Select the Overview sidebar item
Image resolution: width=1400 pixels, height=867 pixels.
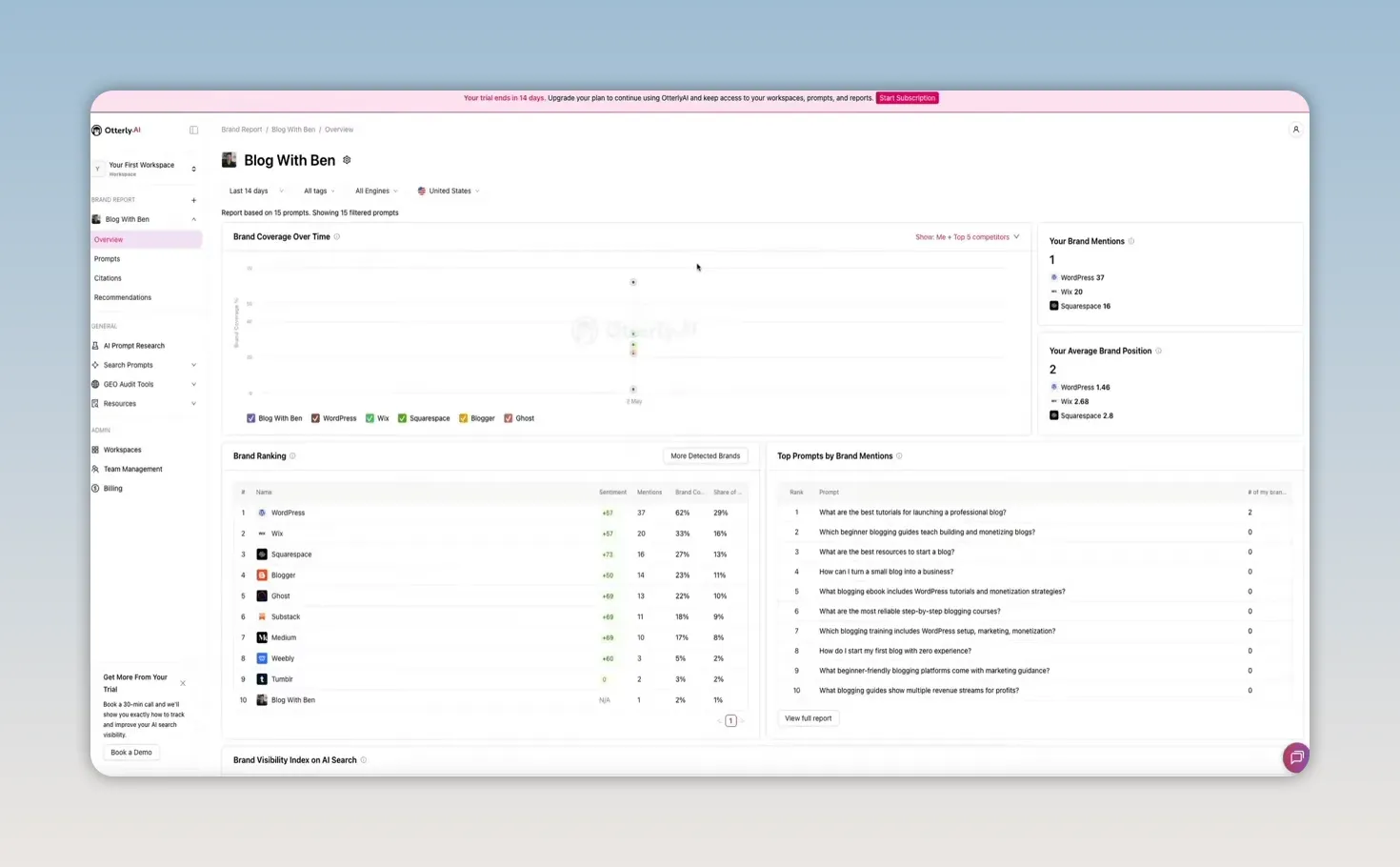146,240
